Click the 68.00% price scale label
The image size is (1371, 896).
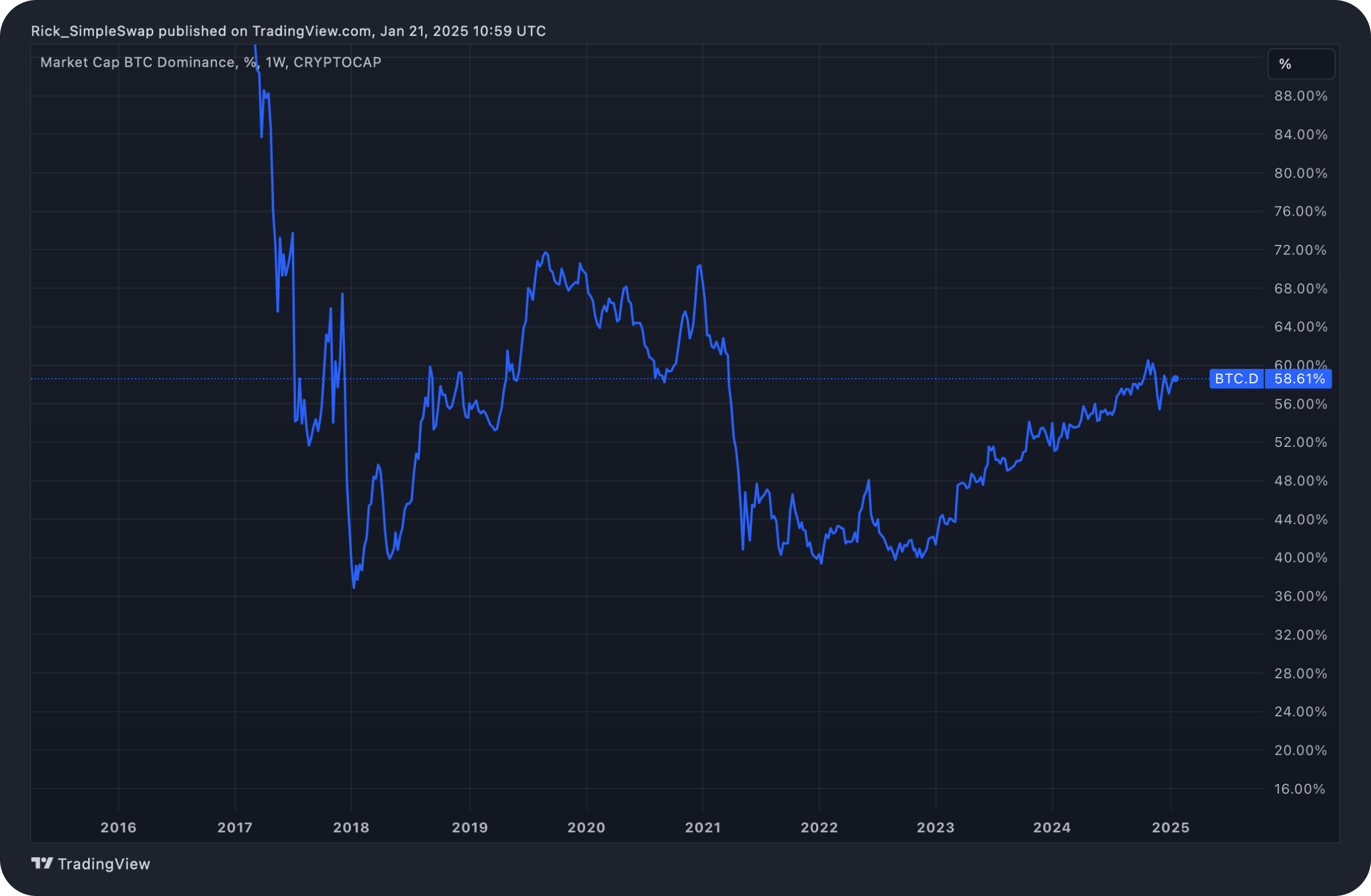tap(1301, 288)
